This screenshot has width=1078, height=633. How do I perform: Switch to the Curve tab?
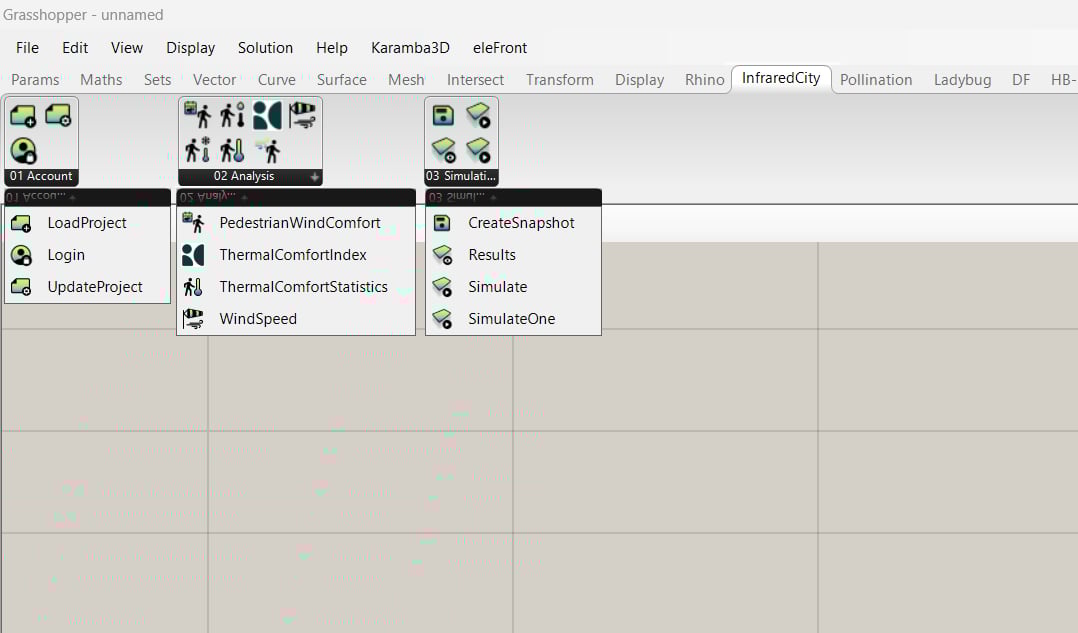pyautogui.click(x=276, y=80)
